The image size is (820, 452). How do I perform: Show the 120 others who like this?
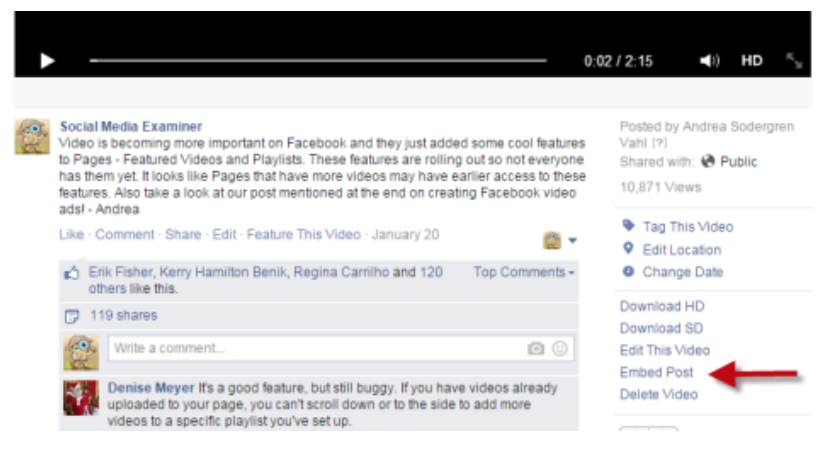click(x=431, y=273)
